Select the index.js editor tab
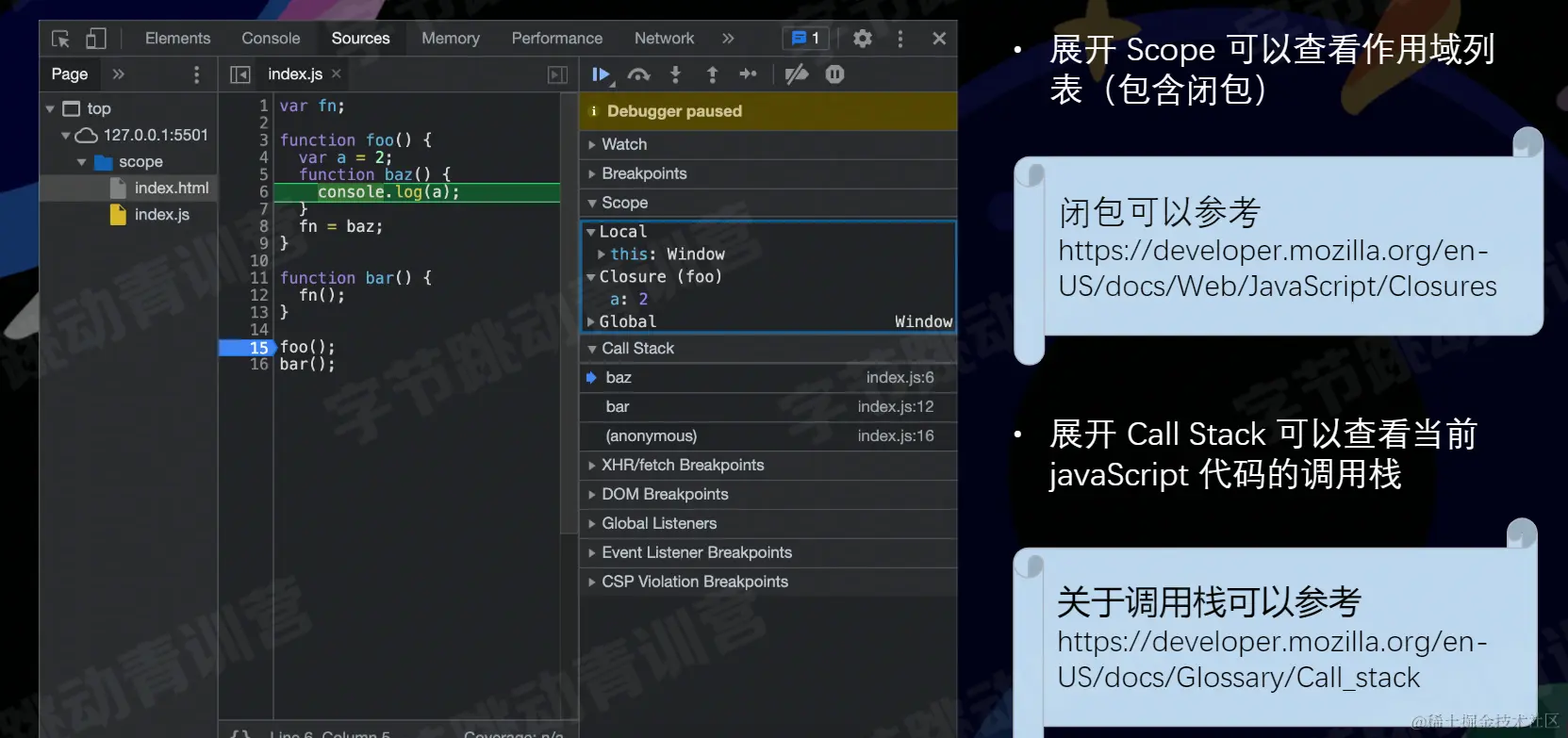The height and width of the screenshot is (738, 1568). (x=295, y=74)
